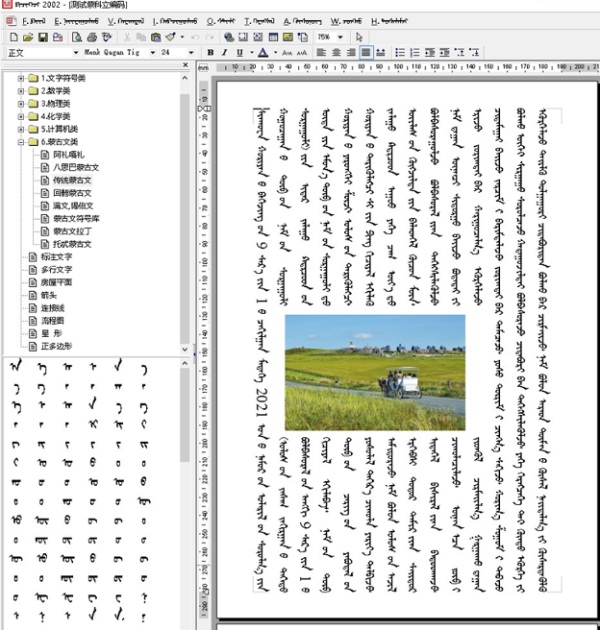Select the 八思巴蒙古文 tree item
The image size is (600, 630).
click(x=76, y=168)
